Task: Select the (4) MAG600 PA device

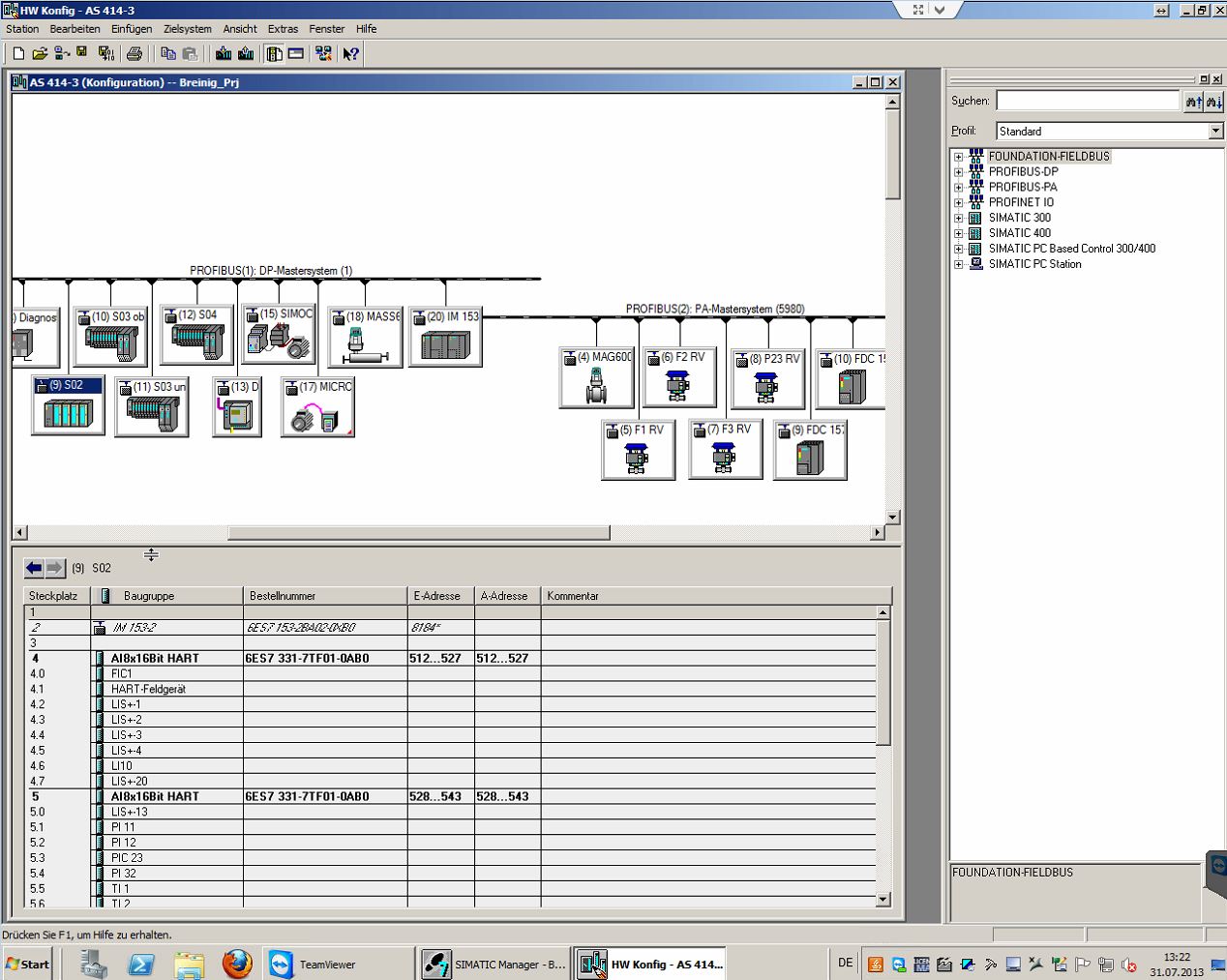Action: pos(596,377)
